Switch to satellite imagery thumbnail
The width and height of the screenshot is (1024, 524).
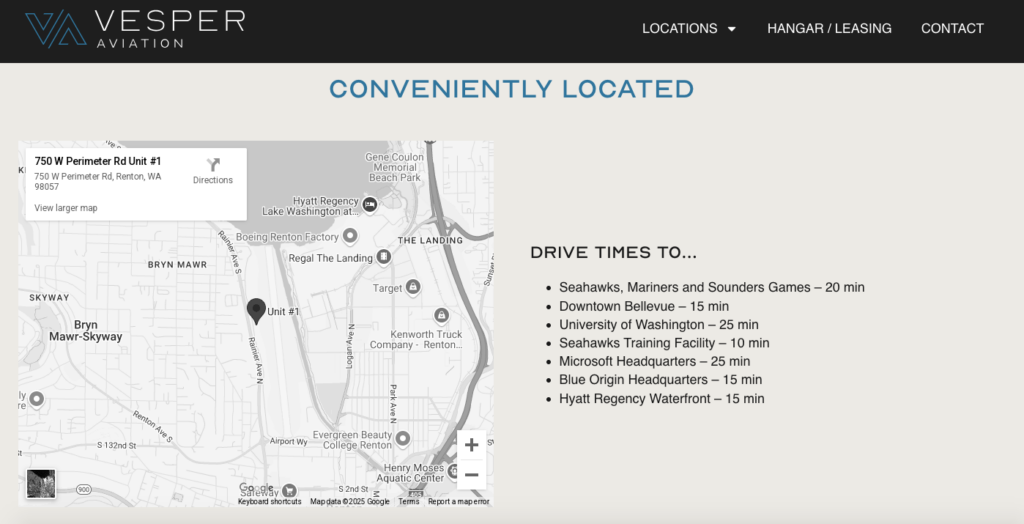tap(41, 484)
